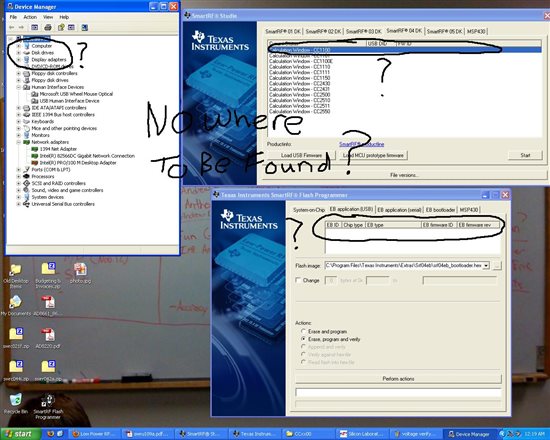Click the EB firmware ID column header

tap(438, 225)
